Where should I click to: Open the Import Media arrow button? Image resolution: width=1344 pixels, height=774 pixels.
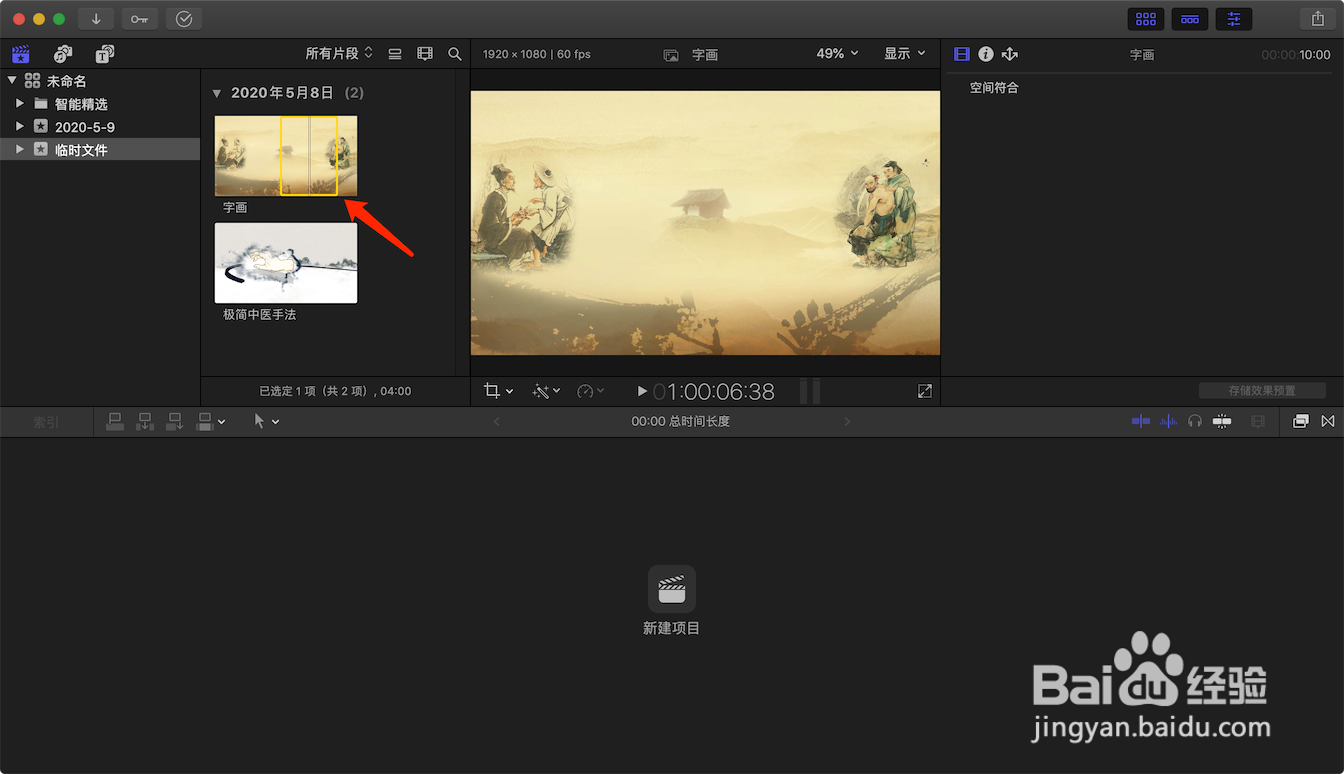[96, 19]
